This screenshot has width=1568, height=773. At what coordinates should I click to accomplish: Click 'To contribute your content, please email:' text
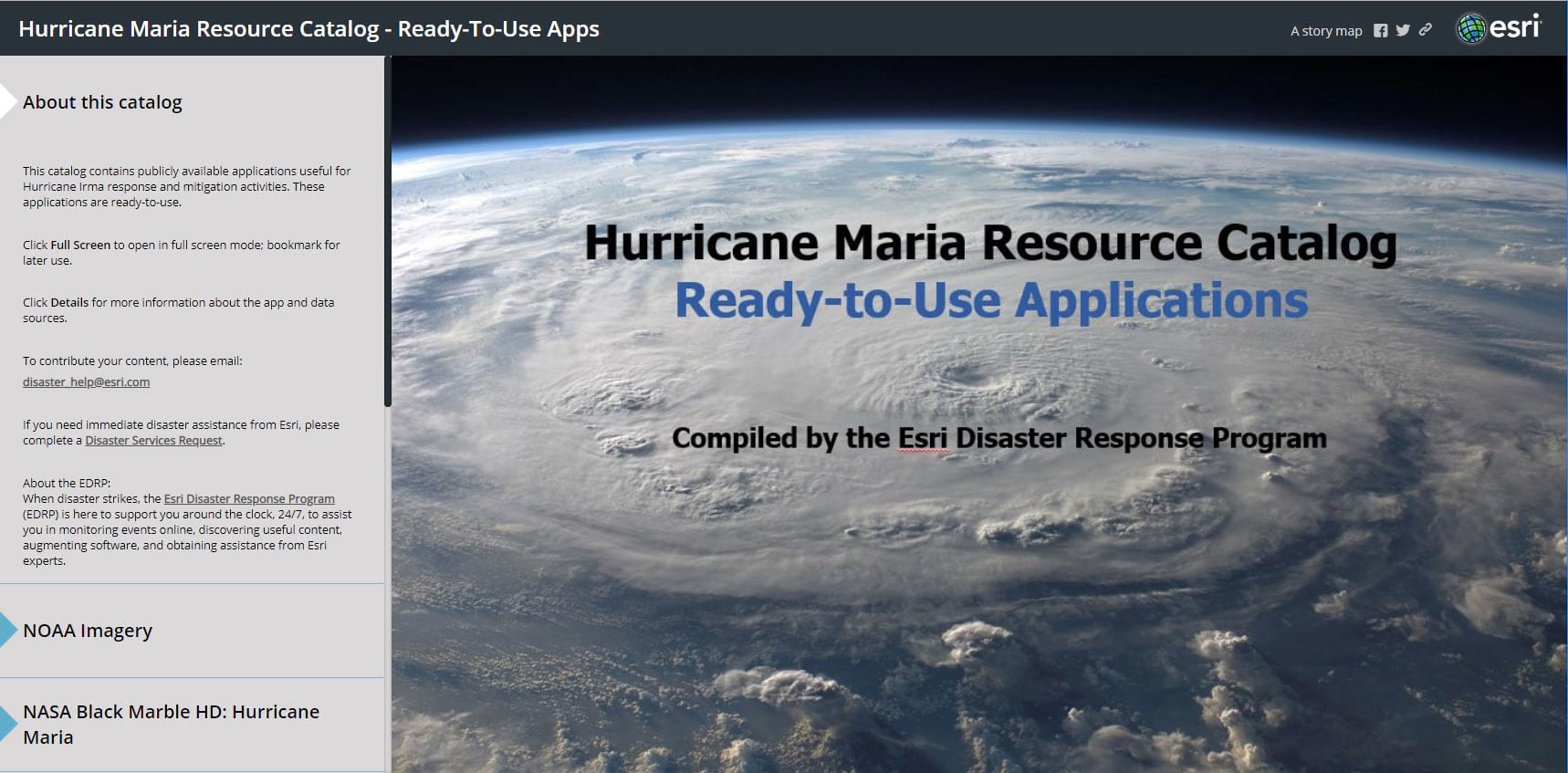pos(132,361)
